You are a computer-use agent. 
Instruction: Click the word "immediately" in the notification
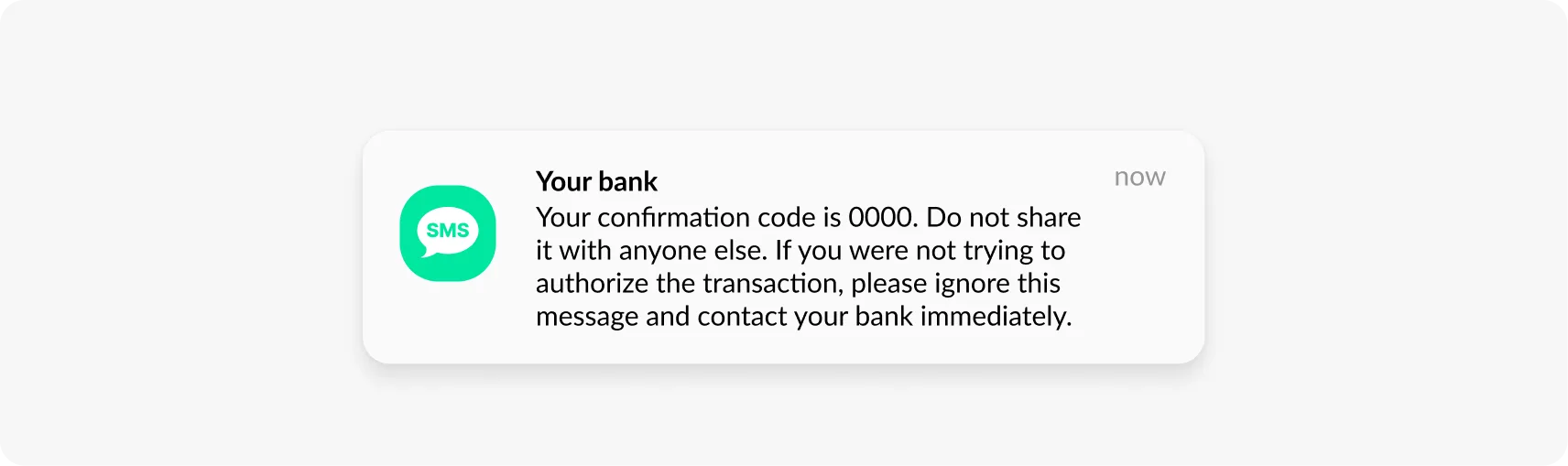[x=995, y=317]
